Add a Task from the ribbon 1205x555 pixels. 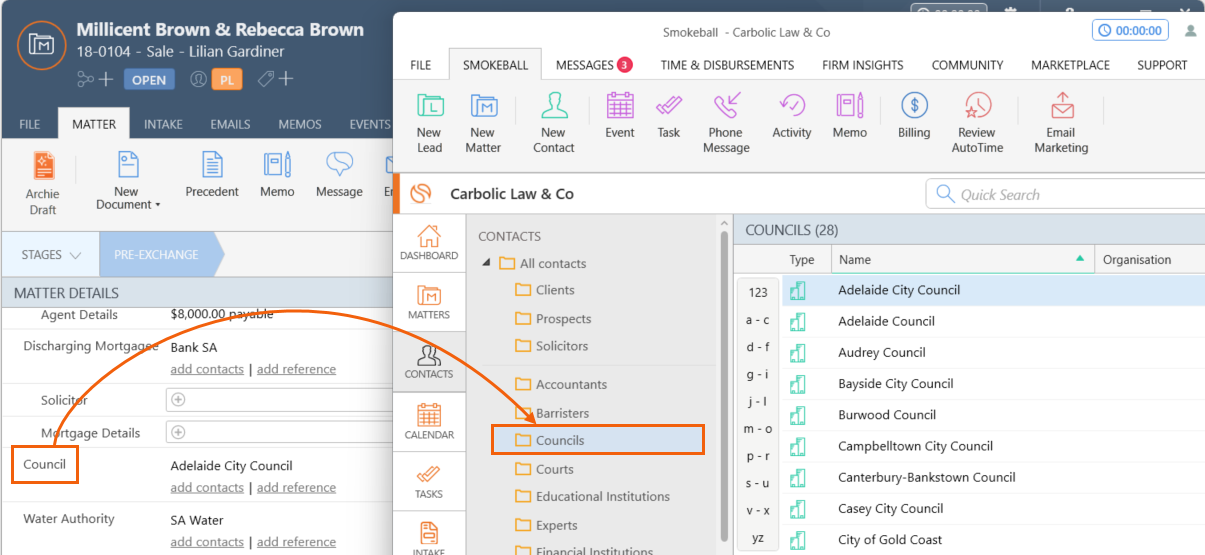point(669,115)
